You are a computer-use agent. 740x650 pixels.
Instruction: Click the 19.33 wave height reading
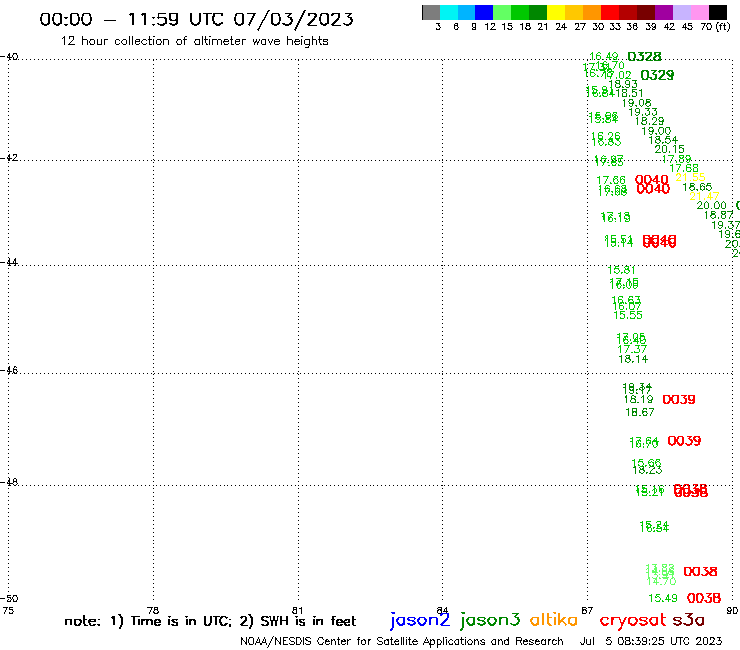tap(643, 112)
